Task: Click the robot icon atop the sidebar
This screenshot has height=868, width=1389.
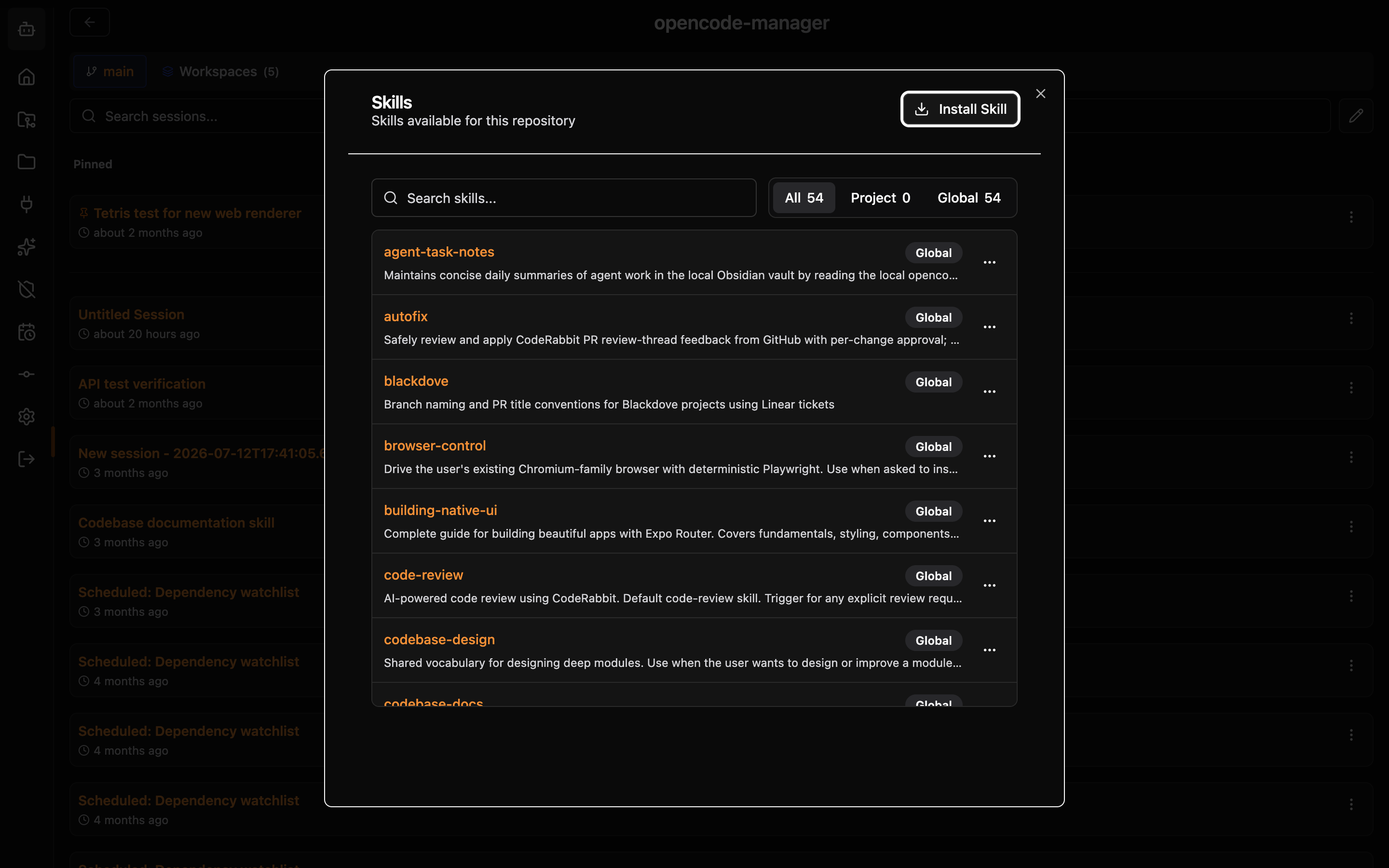Action: pos(27,29)
